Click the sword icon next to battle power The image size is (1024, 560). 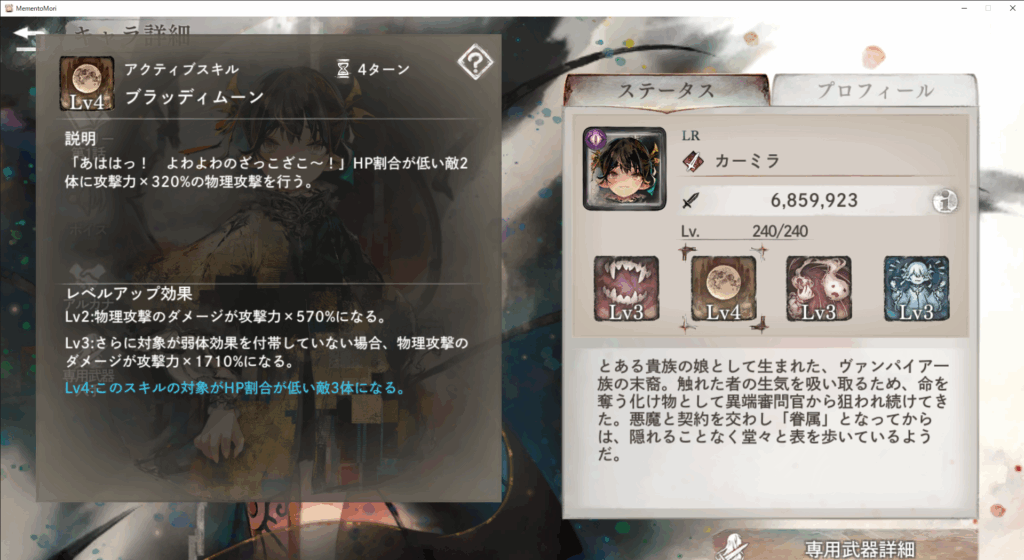tap(690, 201)
